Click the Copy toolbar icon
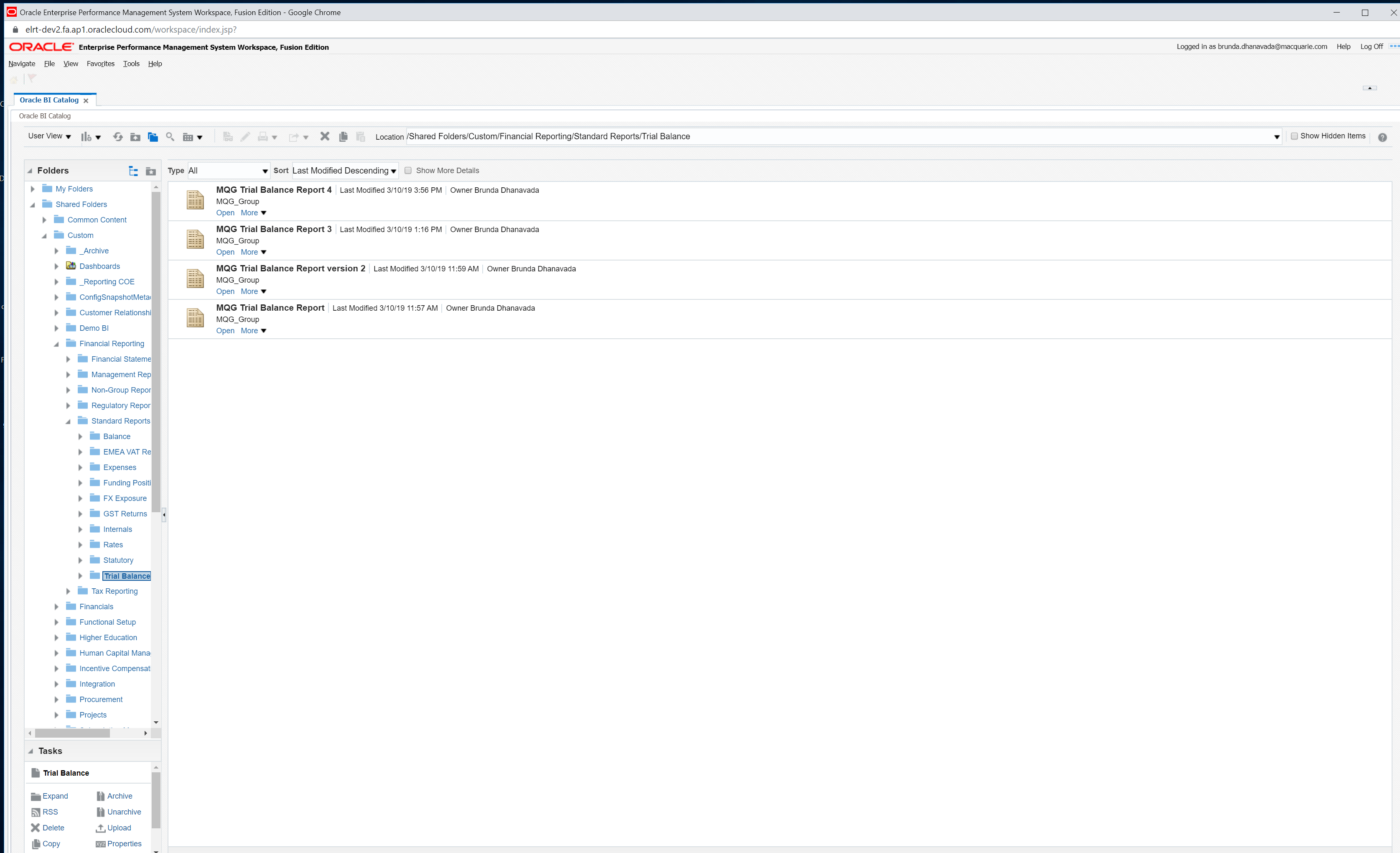The width and height of the screenshot is (1400, 853). pyautogui.click(x=343, y=136)
